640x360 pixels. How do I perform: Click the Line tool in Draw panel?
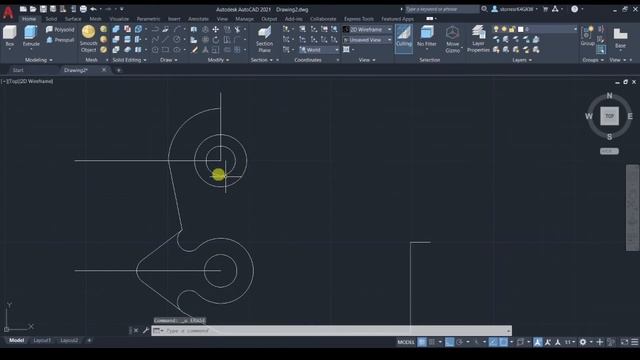[165, 40]
